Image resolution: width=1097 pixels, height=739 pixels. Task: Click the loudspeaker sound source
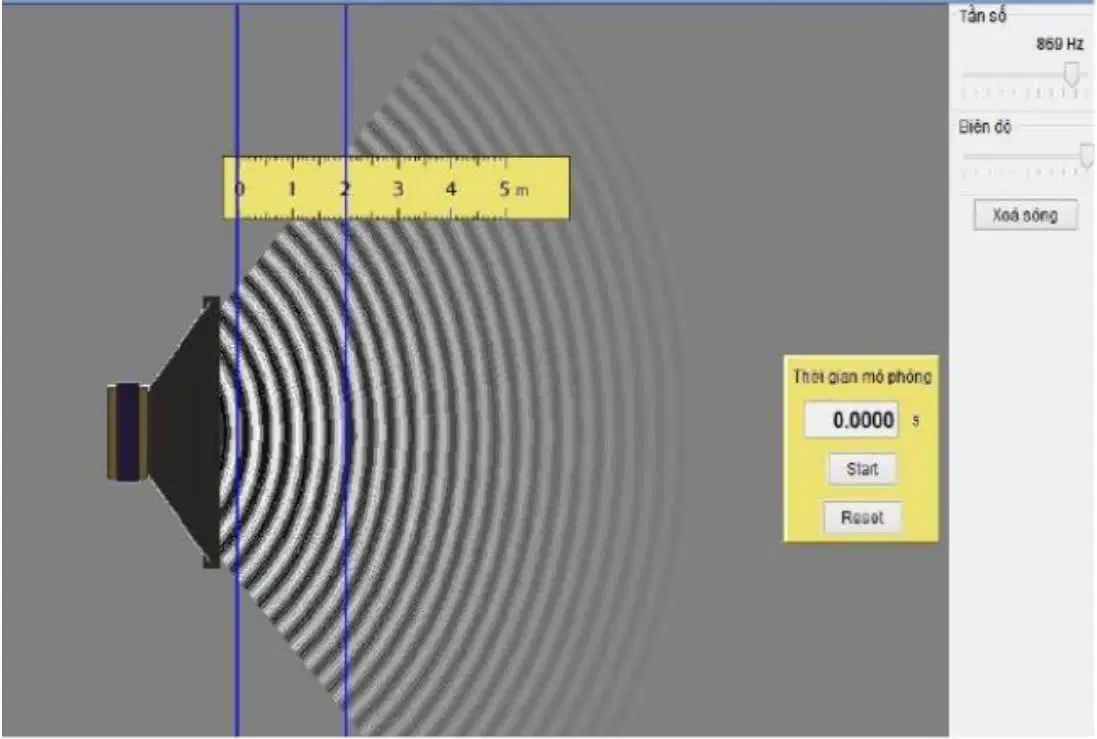tap(164, 432)
